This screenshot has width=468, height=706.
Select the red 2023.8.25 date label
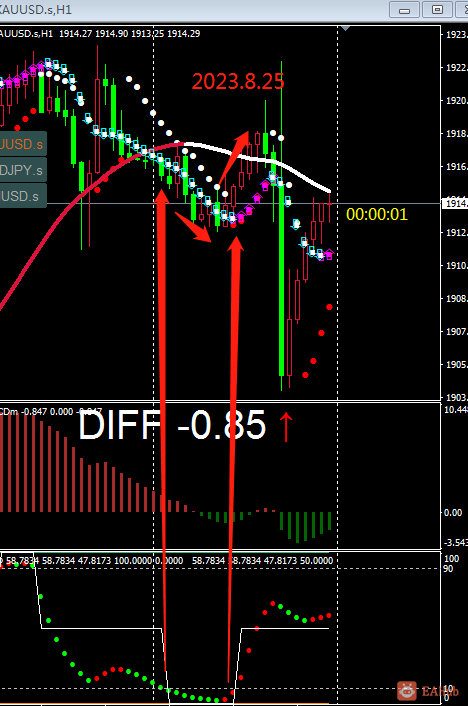coord(238,81)
